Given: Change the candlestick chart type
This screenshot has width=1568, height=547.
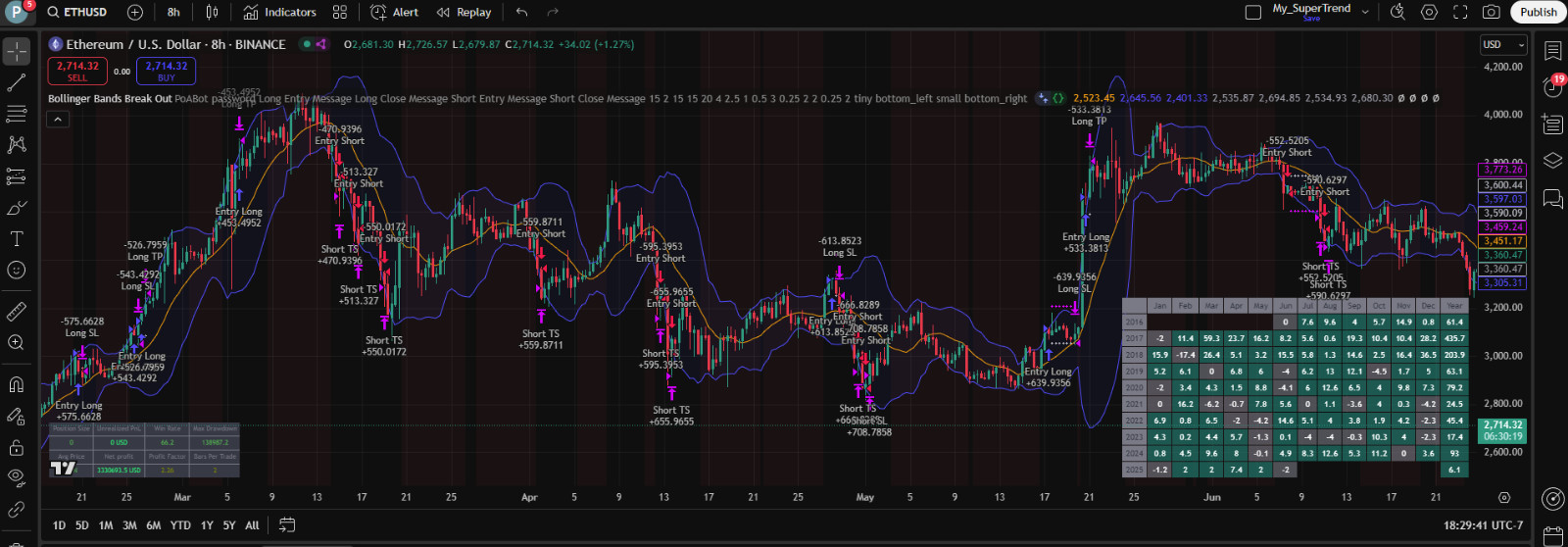Looking at the screenshot, I should pyautogui.click(x=212, y=12).
